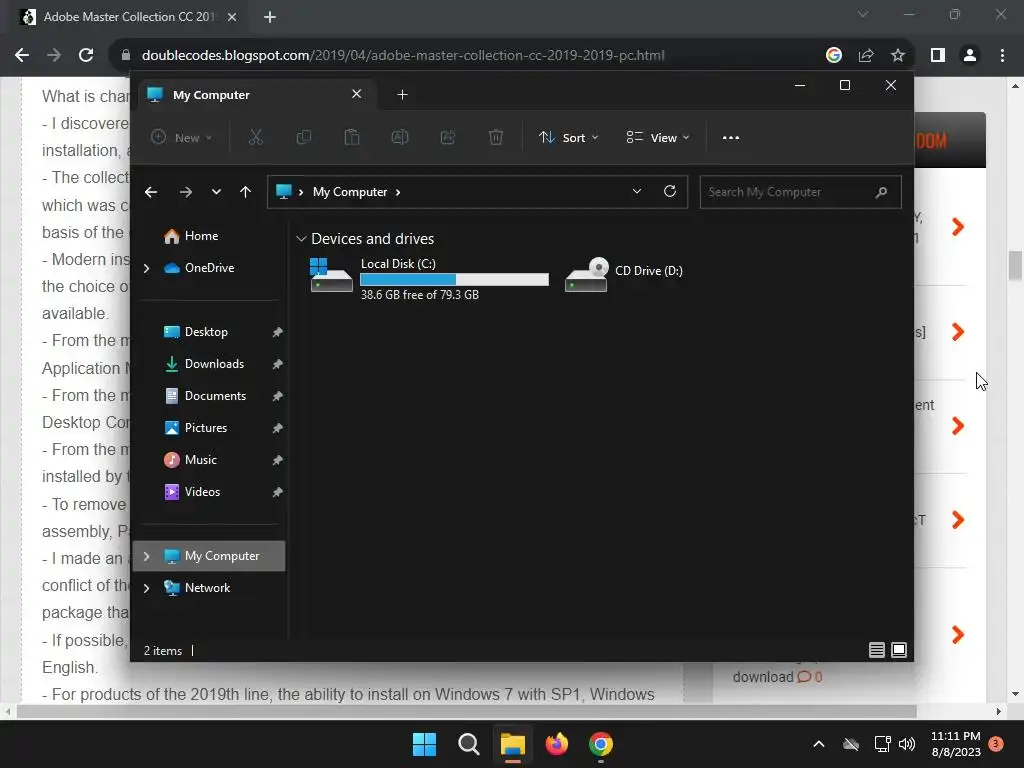This screenshot has width=1024, height=768.
Task: Click the Chrome address bar URL
Action: [403, 56]
